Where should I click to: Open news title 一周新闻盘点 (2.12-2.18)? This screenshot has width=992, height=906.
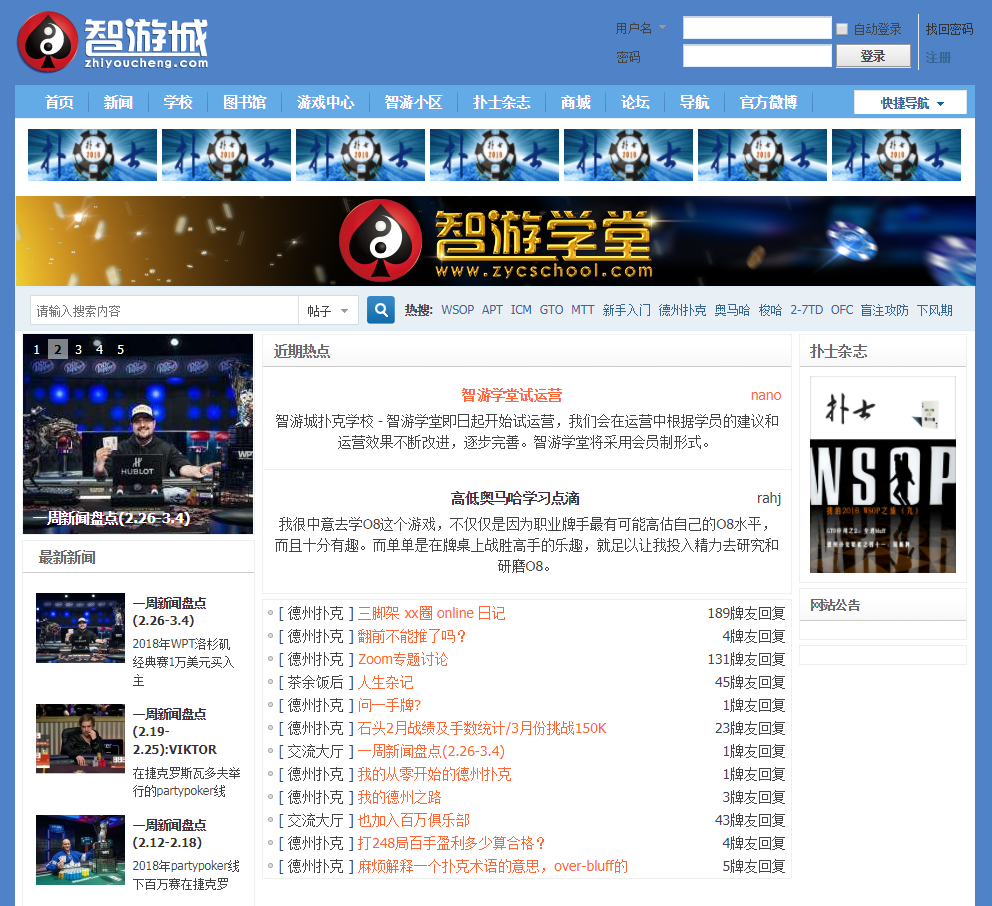click(169, 834)
